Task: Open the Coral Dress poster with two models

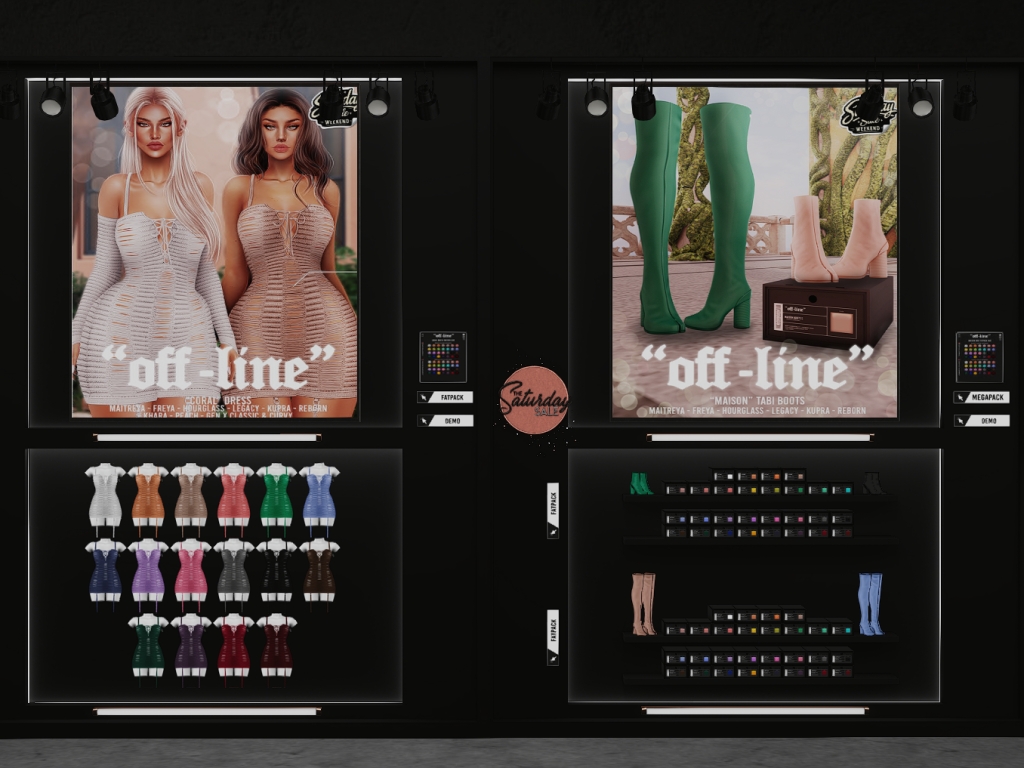Action: (214, 250)
